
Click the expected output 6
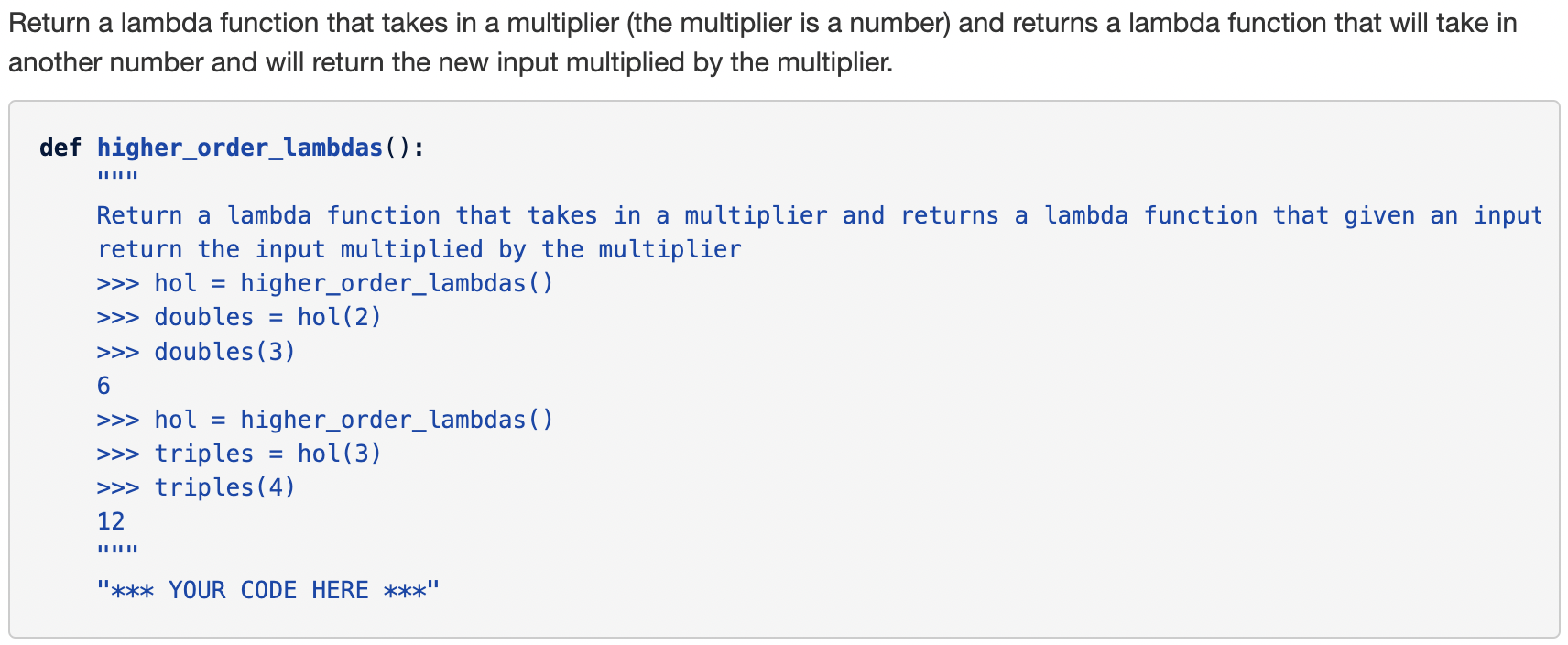coord(103,386)
